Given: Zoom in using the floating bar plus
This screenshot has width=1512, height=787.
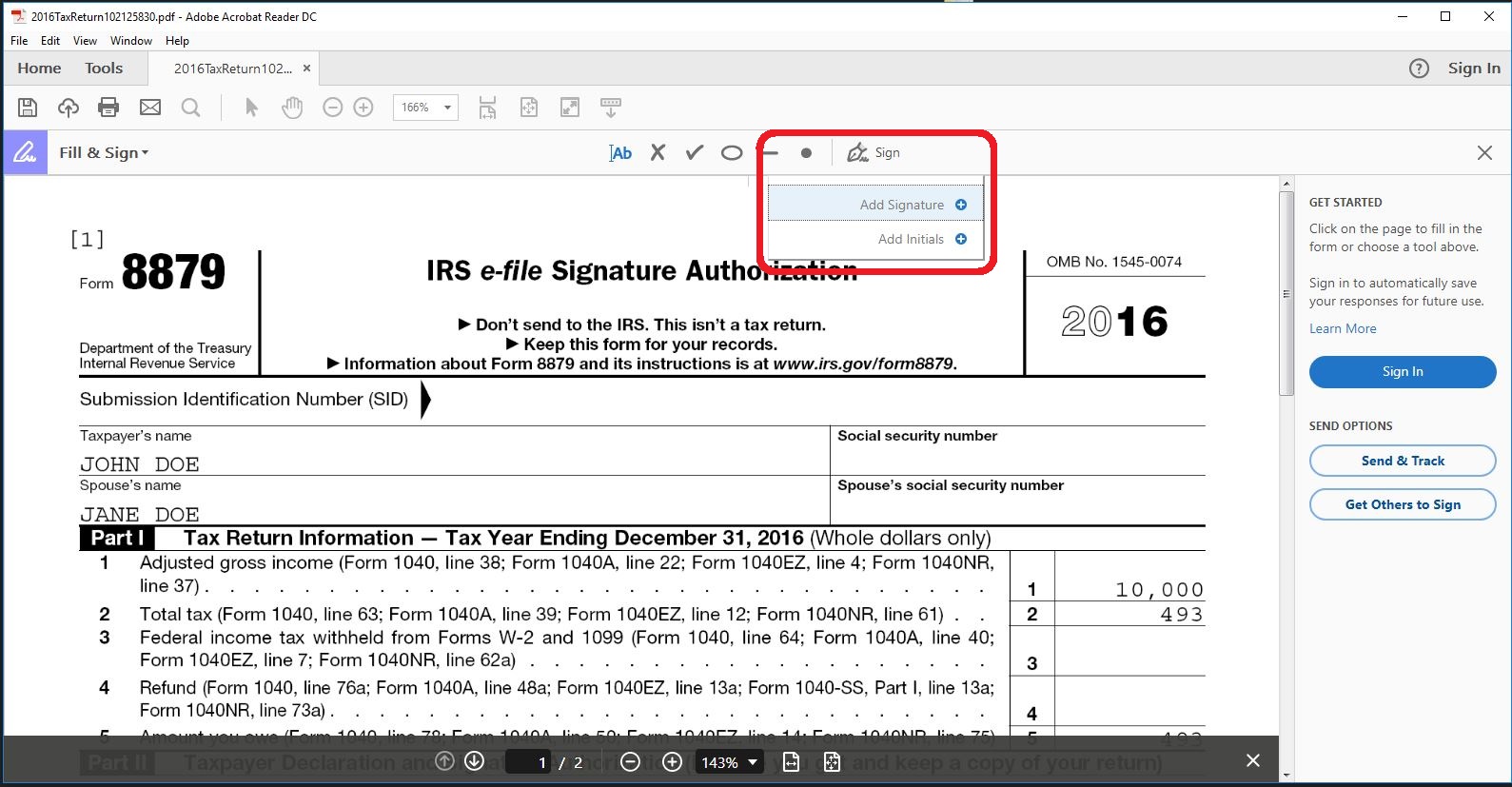Looking at the screenshot, I should click(x=672, y=762).
